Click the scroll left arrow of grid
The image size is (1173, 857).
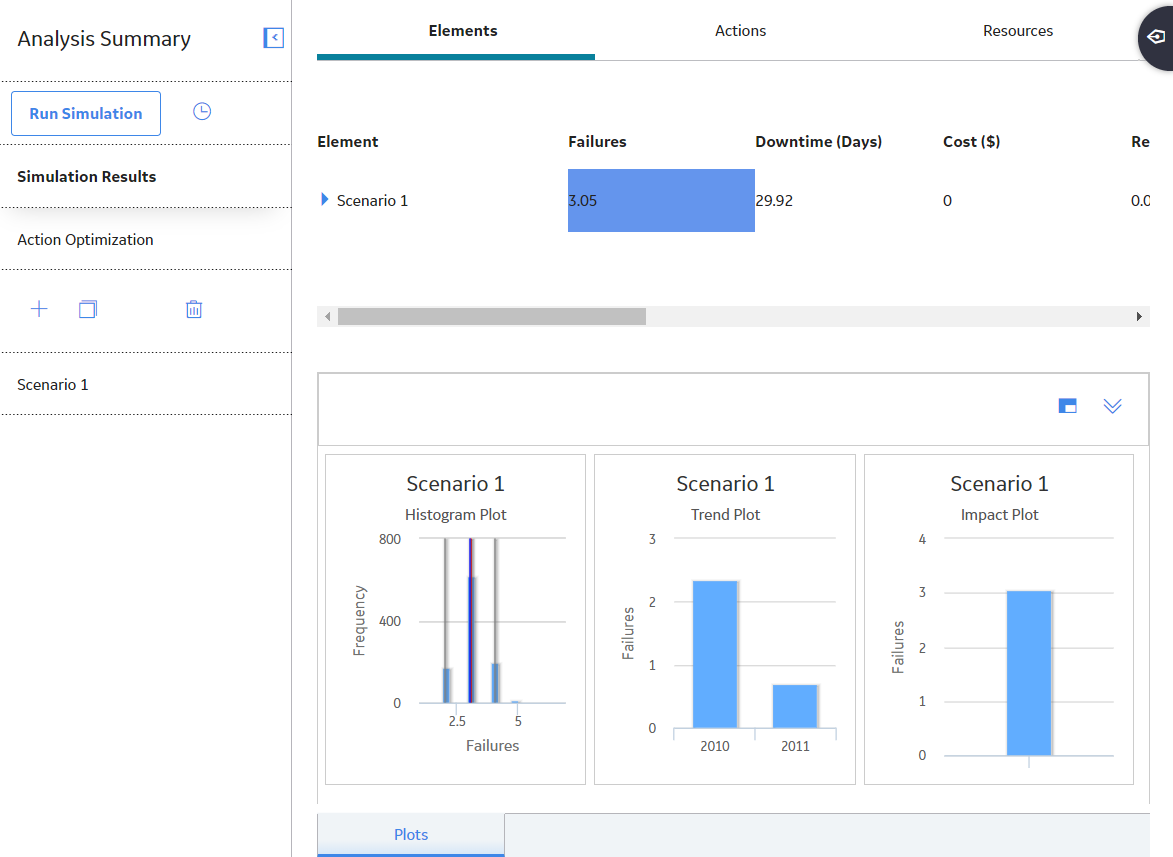(328, 316)
